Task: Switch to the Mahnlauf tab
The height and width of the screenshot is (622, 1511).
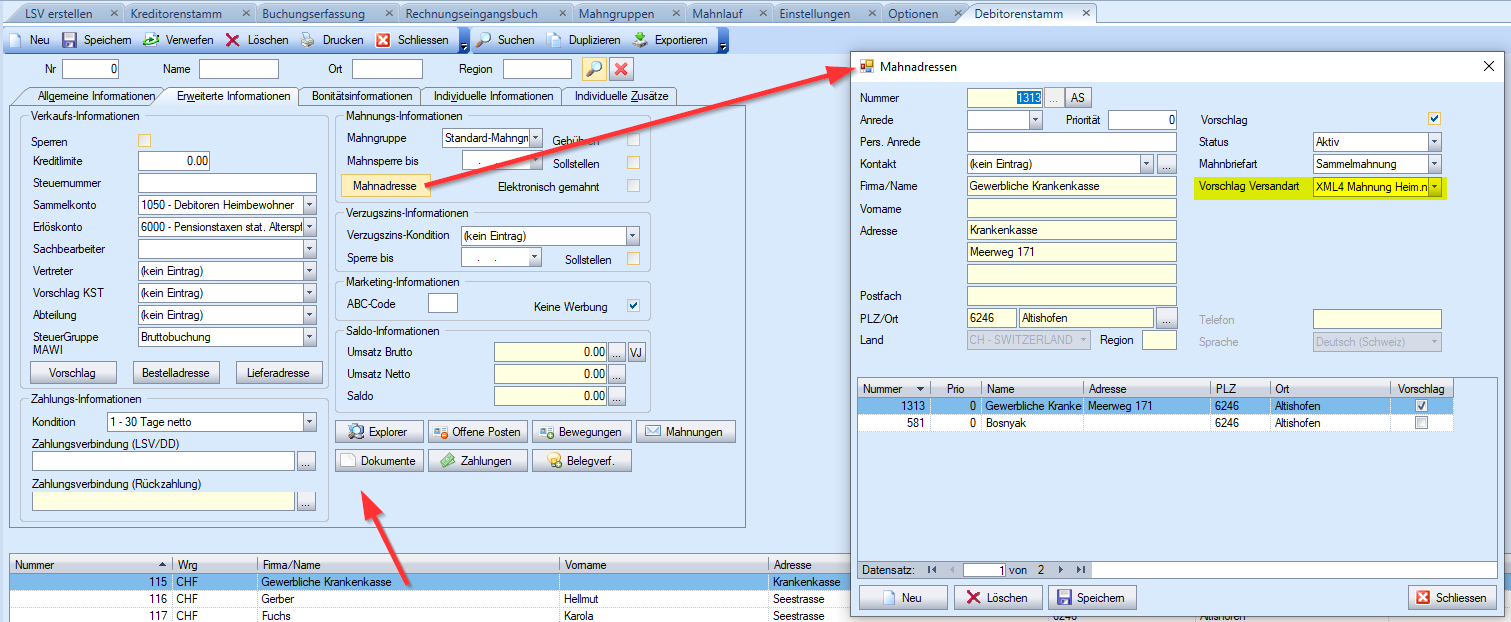Action: (720, 14)
